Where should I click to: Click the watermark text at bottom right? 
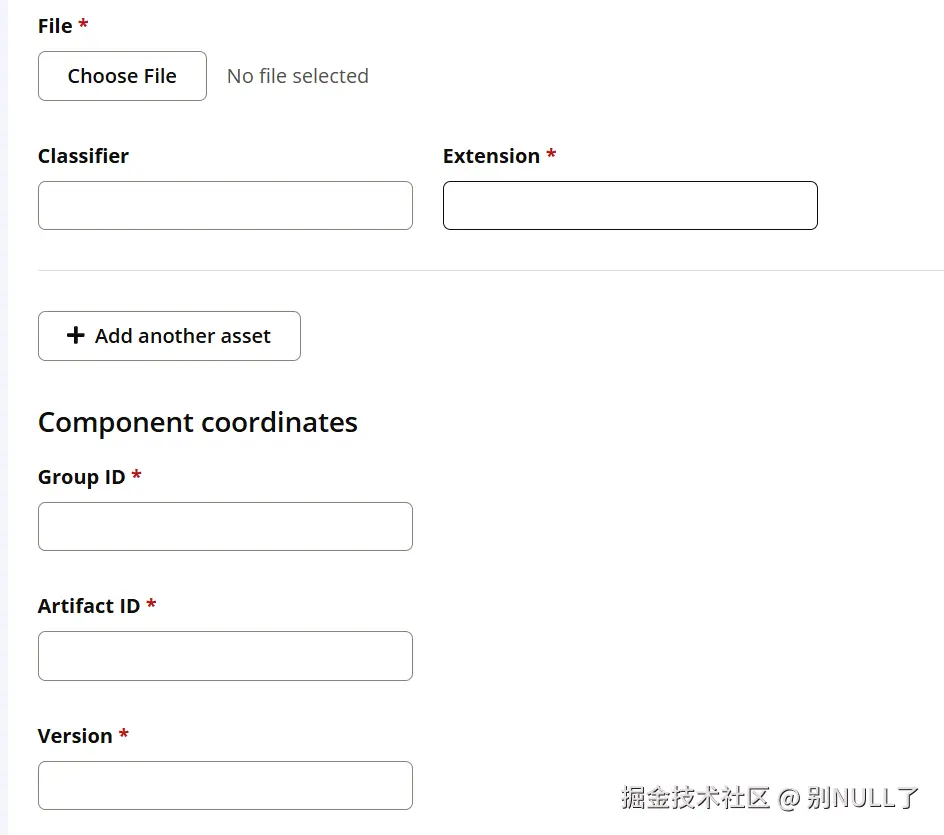[769, 797]
